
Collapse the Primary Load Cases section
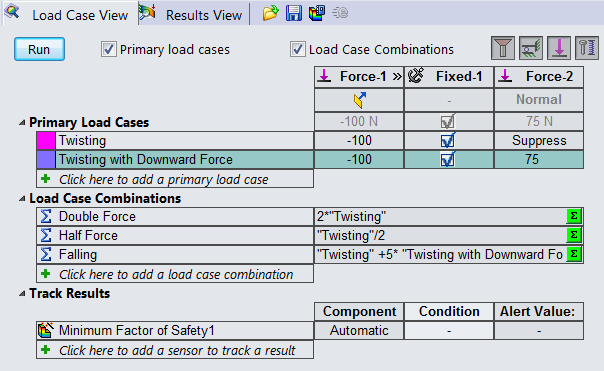click(22, 123)
